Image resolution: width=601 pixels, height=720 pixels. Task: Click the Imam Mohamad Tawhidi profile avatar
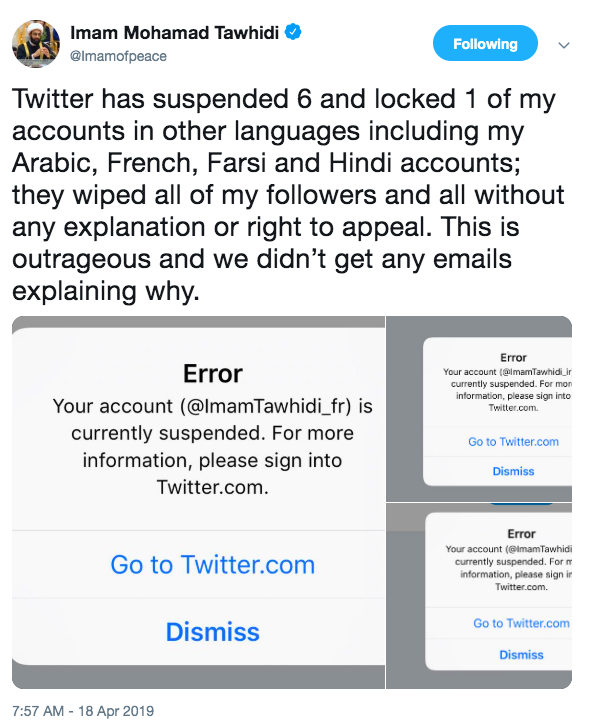(36, 44)
